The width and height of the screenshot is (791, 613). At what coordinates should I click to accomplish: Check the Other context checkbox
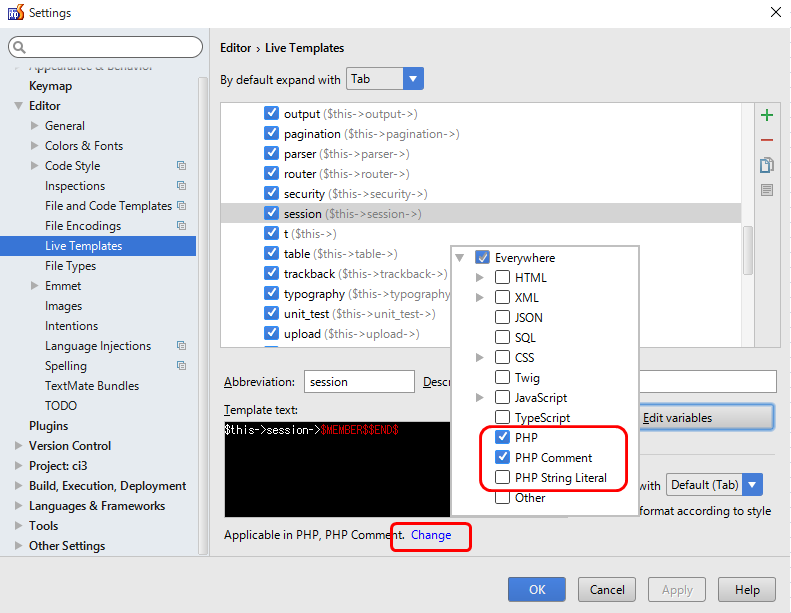(x=502, y=497)
